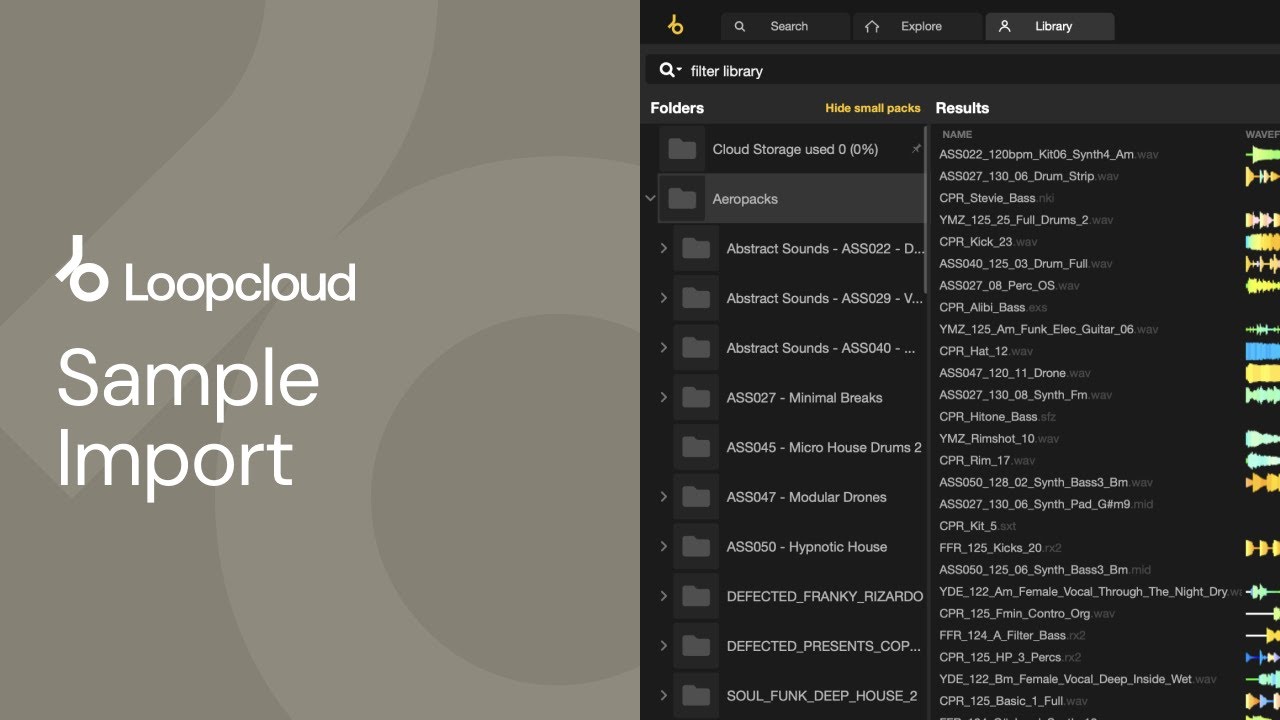Select CPR_Kit_5.sxt file

(x=977, y=526)
